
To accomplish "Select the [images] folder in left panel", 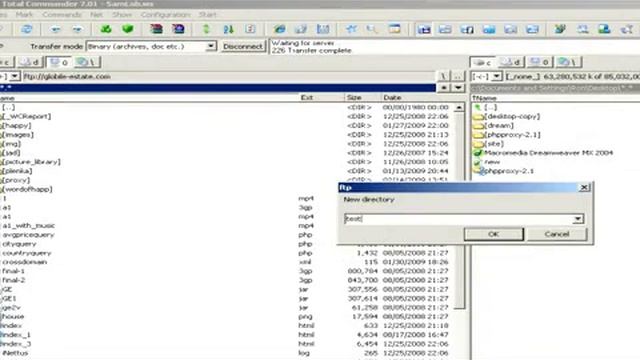I will [18, 135].
